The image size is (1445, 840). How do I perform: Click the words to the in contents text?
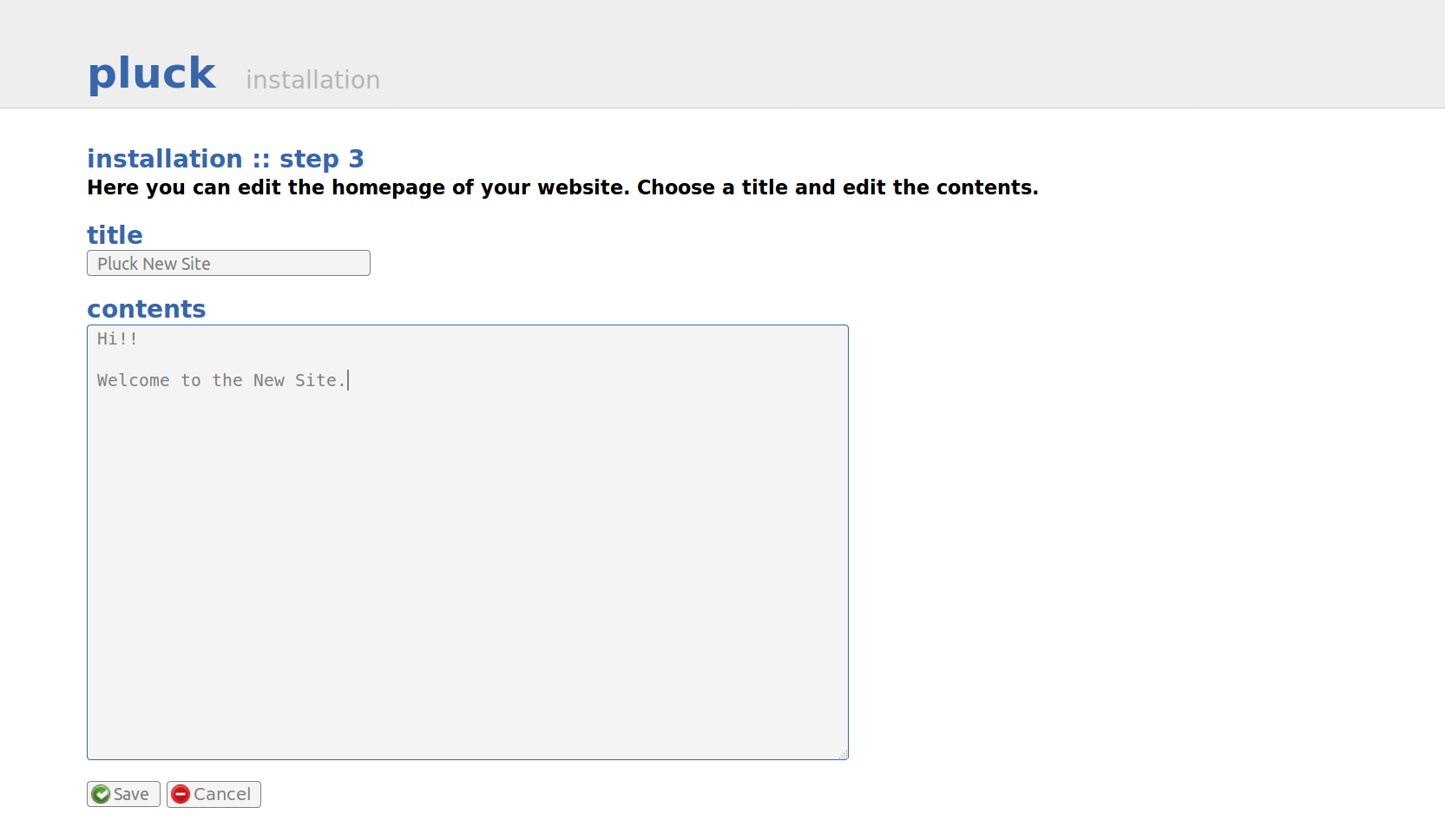click(212, 380)
